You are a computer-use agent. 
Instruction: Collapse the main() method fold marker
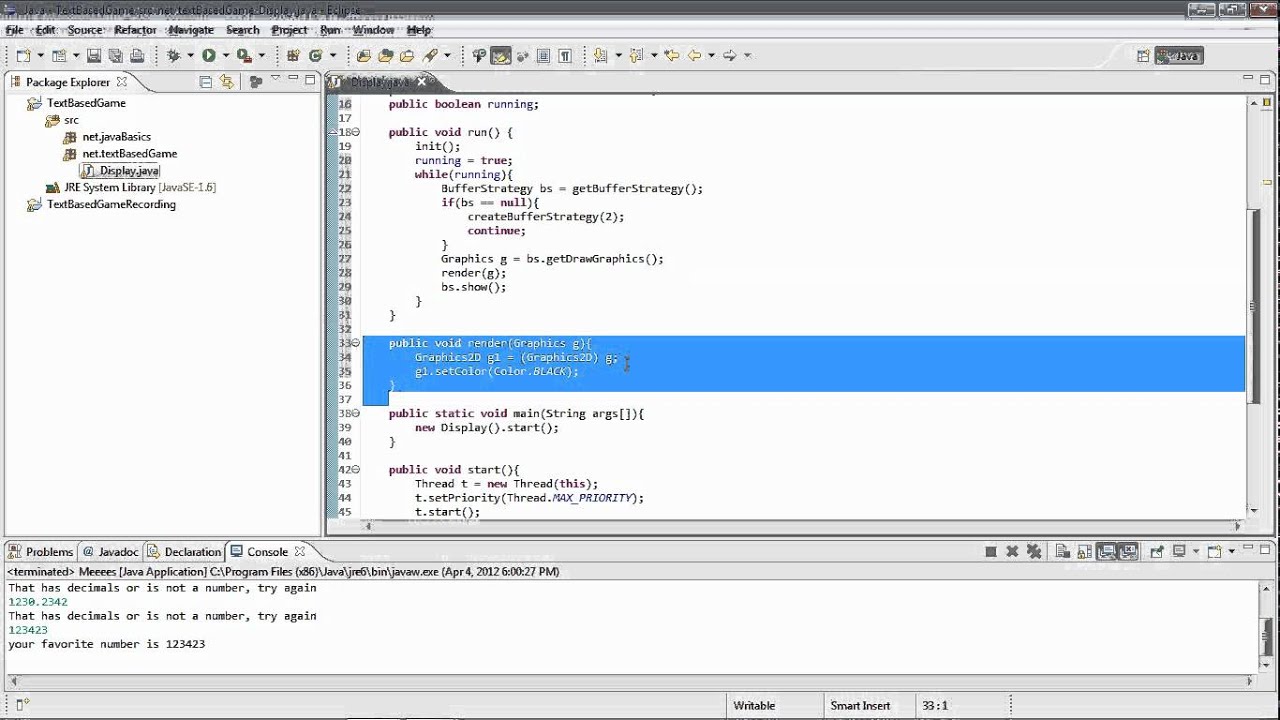point(357,413)
